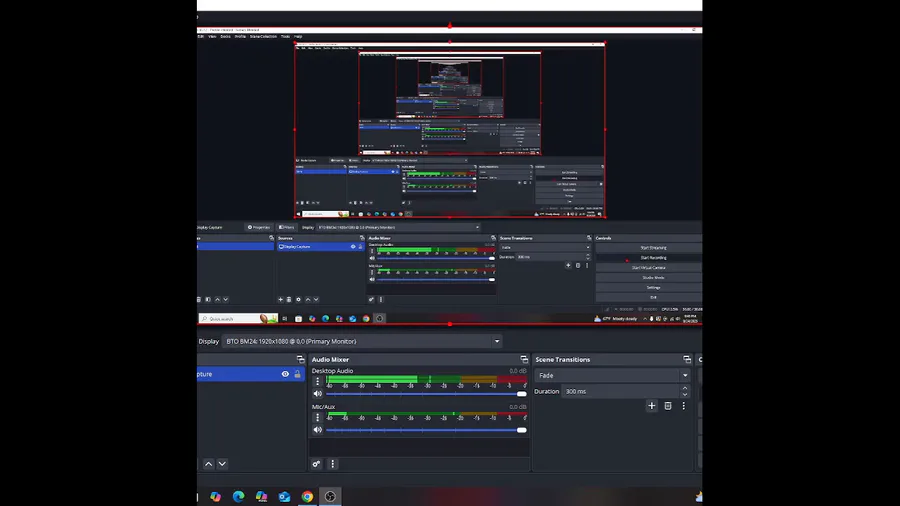Open OBS Studio from the bottom taskbar
Viewport: 900px width, 506px height.
(x=330, y=497)
